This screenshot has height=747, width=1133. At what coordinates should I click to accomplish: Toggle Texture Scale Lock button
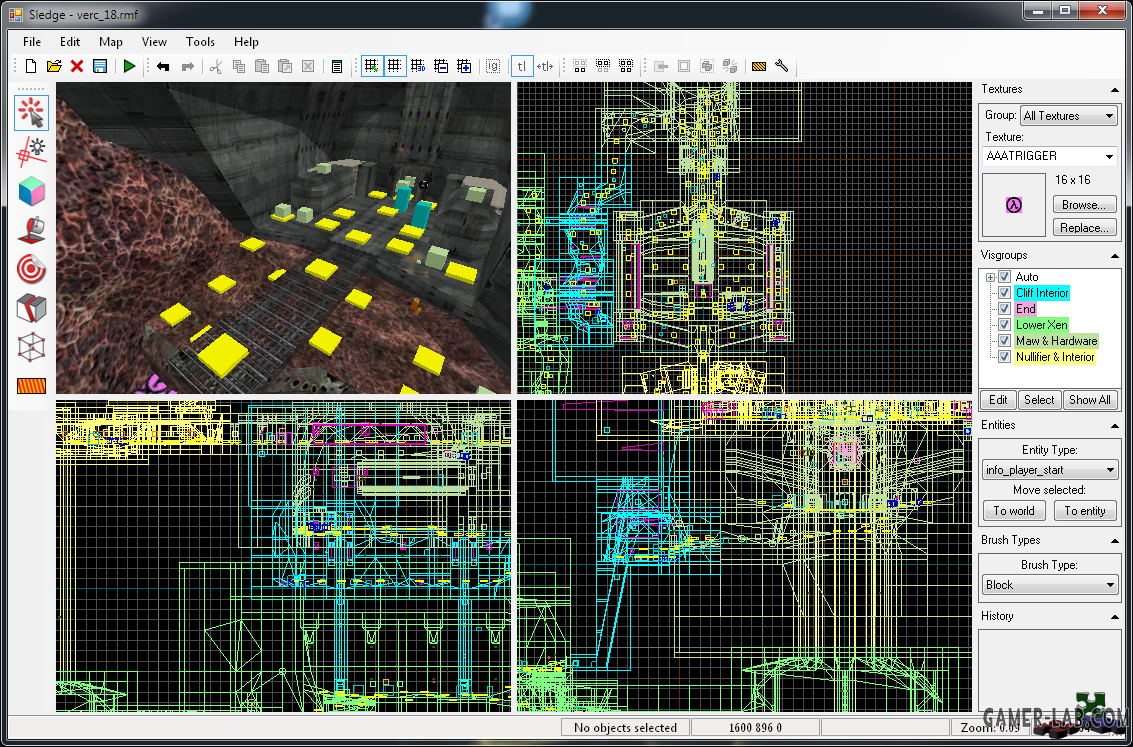(x=545, y=66)
